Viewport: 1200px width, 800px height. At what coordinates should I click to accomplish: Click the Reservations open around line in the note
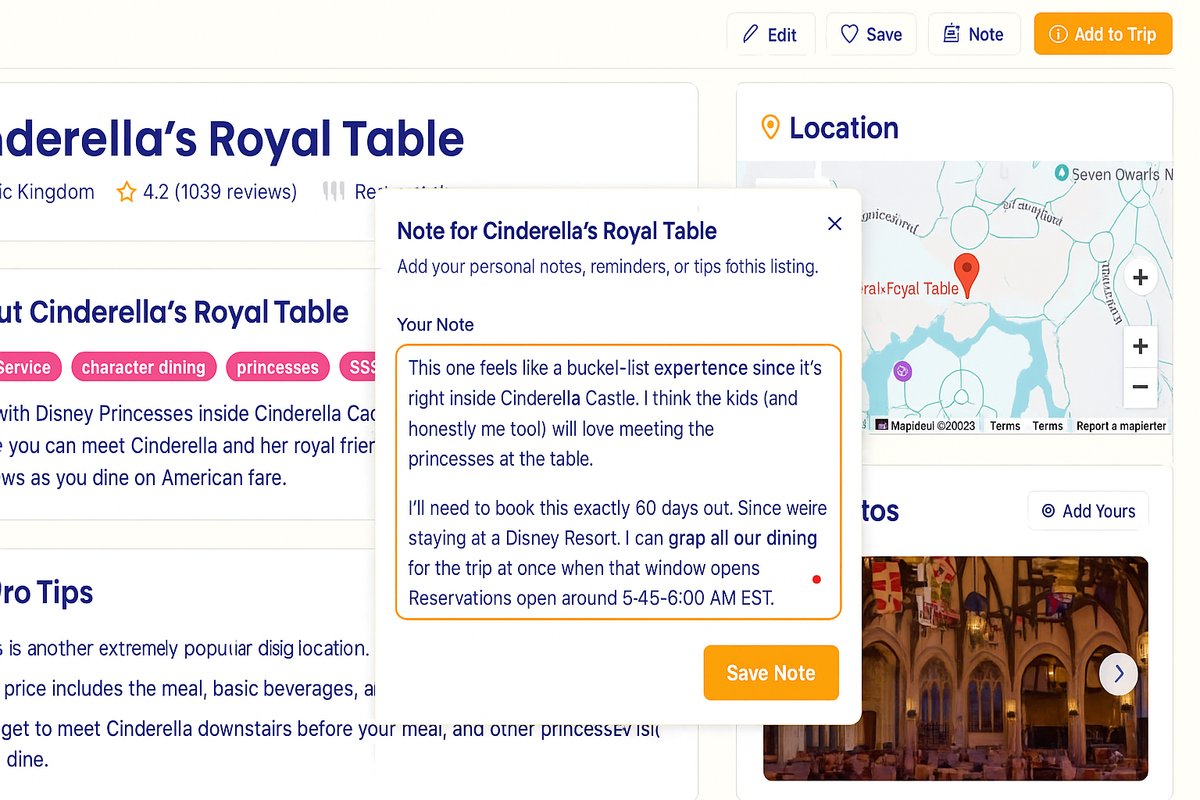(x=591, y=598)
